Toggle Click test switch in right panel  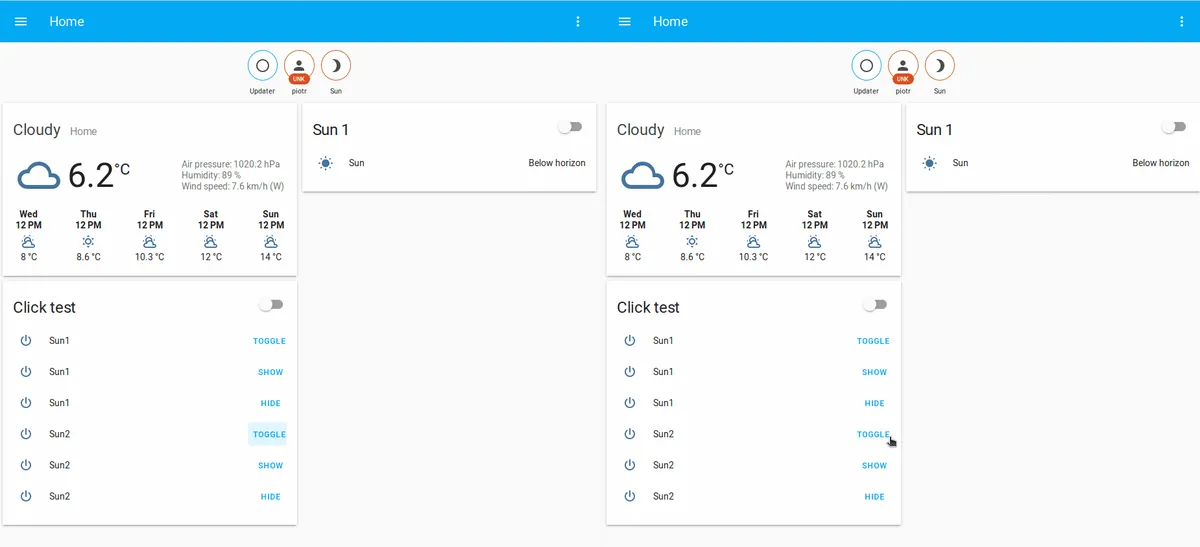click(x=874, y=304)
